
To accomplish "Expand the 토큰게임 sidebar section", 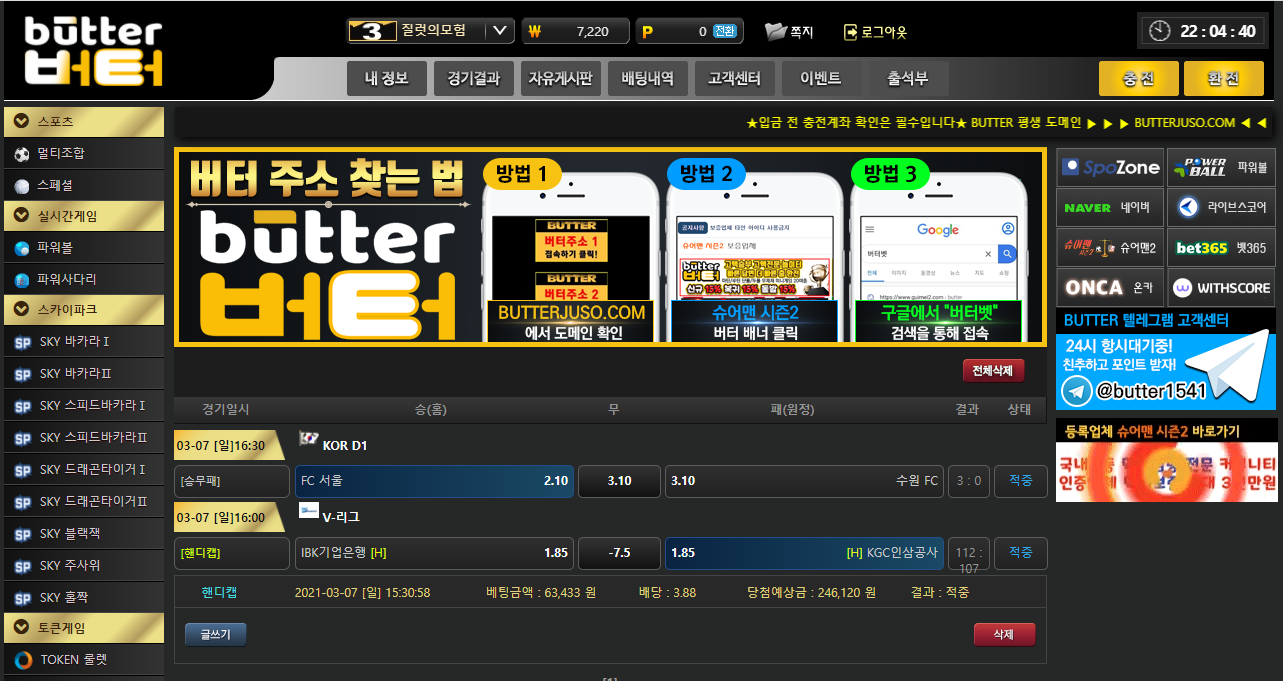I will tap(20, 628).
